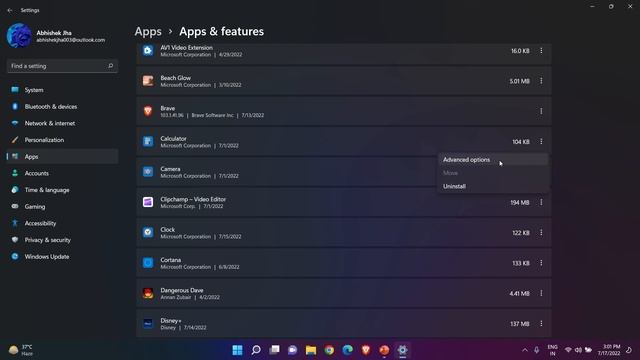640x360 pixels.
Task: Open the weather widget showing 37°C
Action: coord(21,350)
